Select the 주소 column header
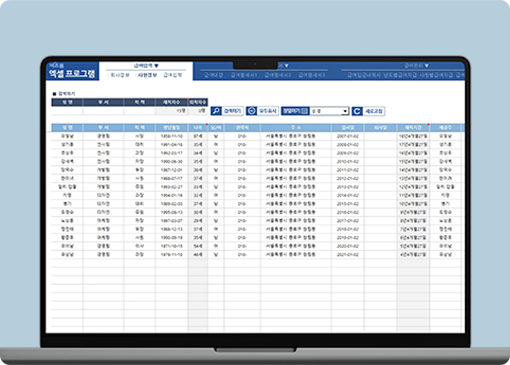 (296, 128)
